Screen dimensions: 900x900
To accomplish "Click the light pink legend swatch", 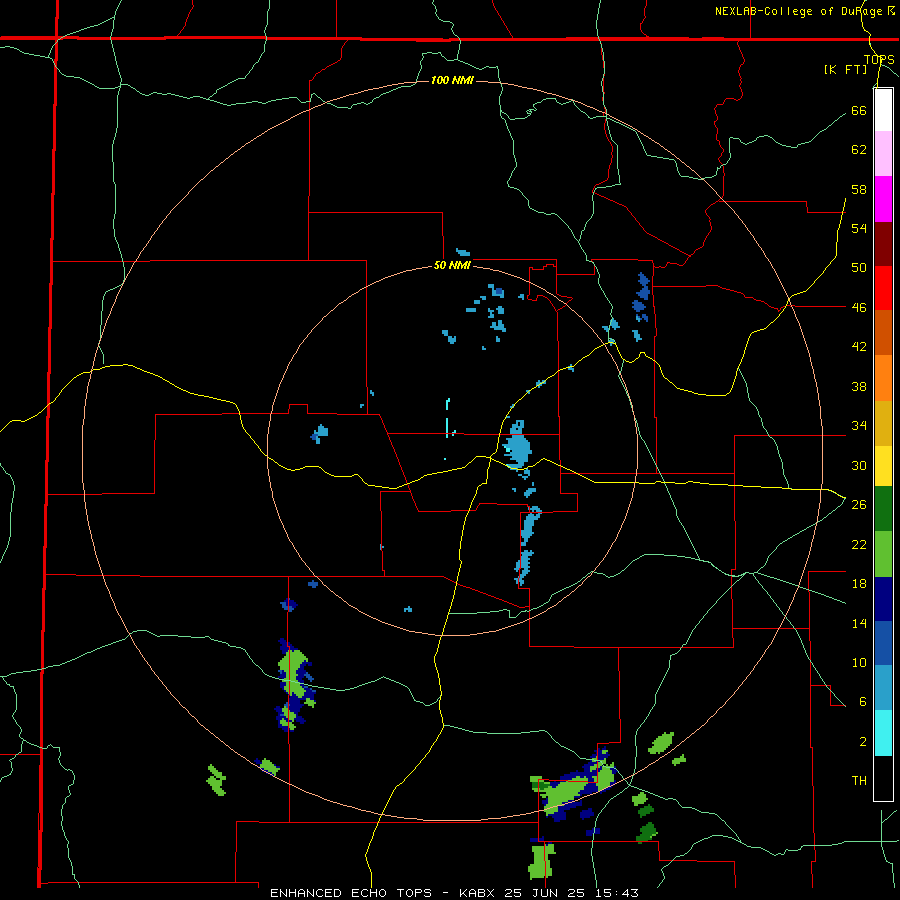I will point(883,154).
